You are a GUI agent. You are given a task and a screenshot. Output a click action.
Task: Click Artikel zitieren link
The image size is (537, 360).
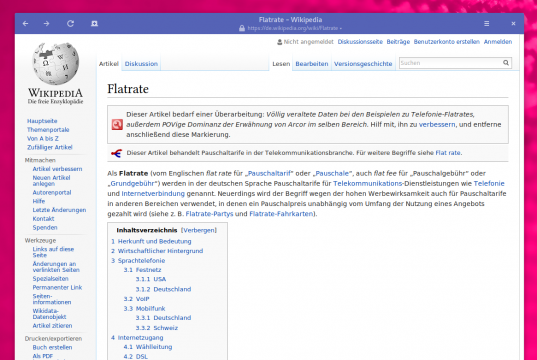tap(52, 326)
